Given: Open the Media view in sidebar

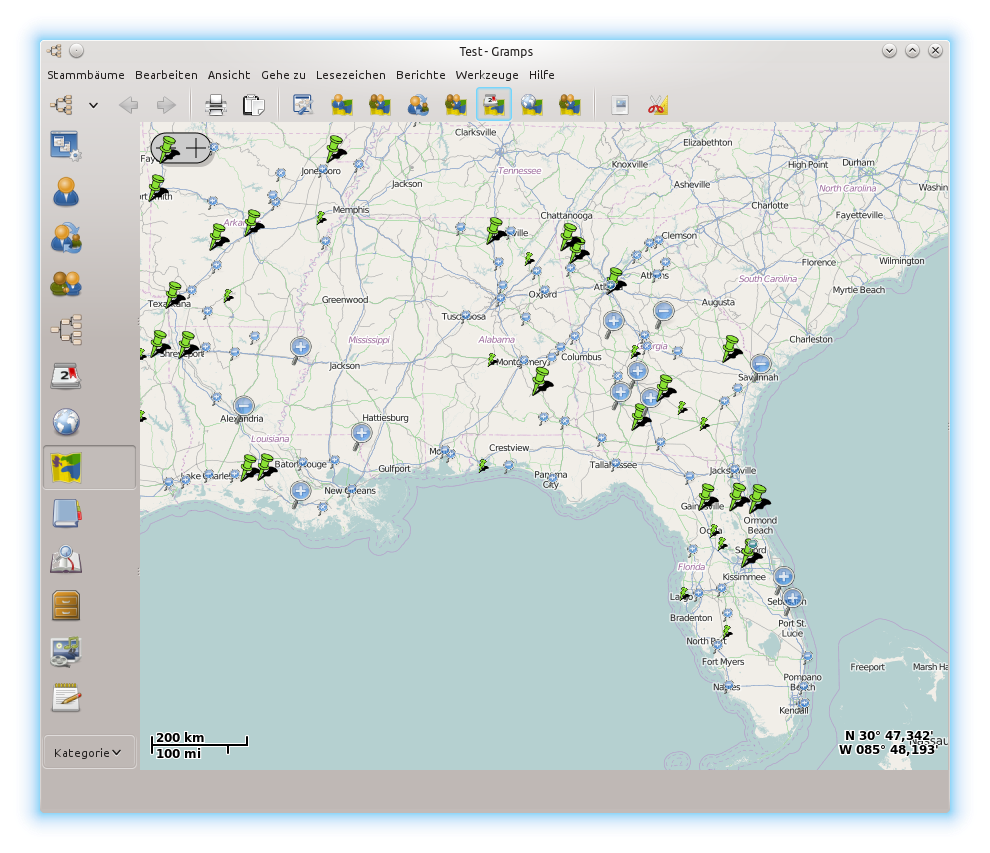Looking at the screenshot, I should [66, 651].
